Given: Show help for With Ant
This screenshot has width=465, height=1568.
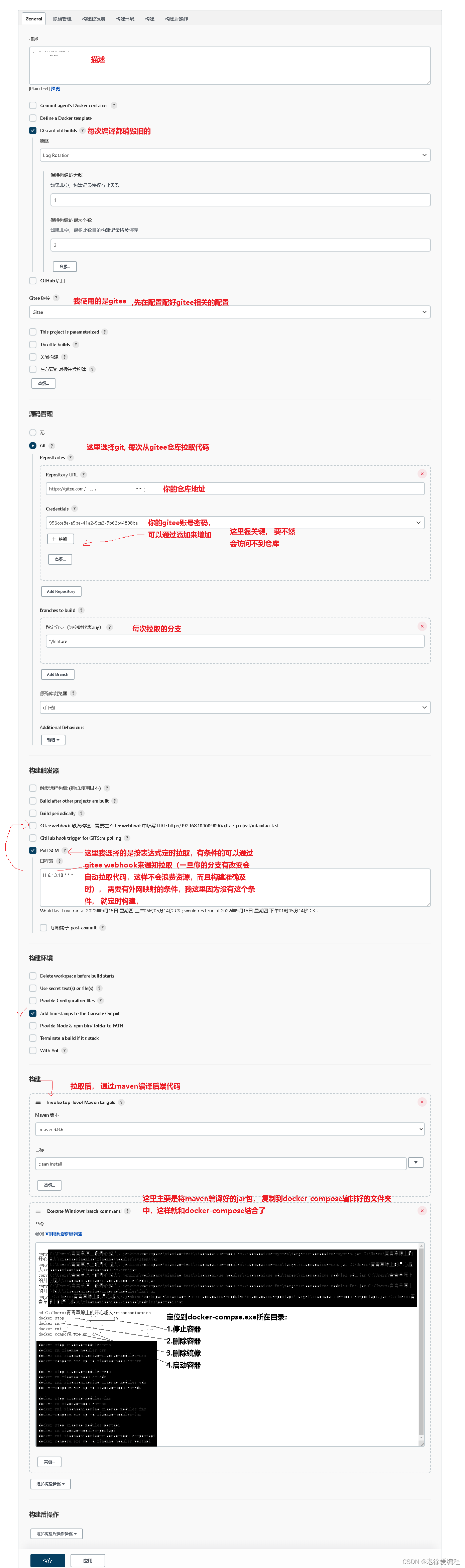Looking at the screenshot, I should tap(65, 1050).
